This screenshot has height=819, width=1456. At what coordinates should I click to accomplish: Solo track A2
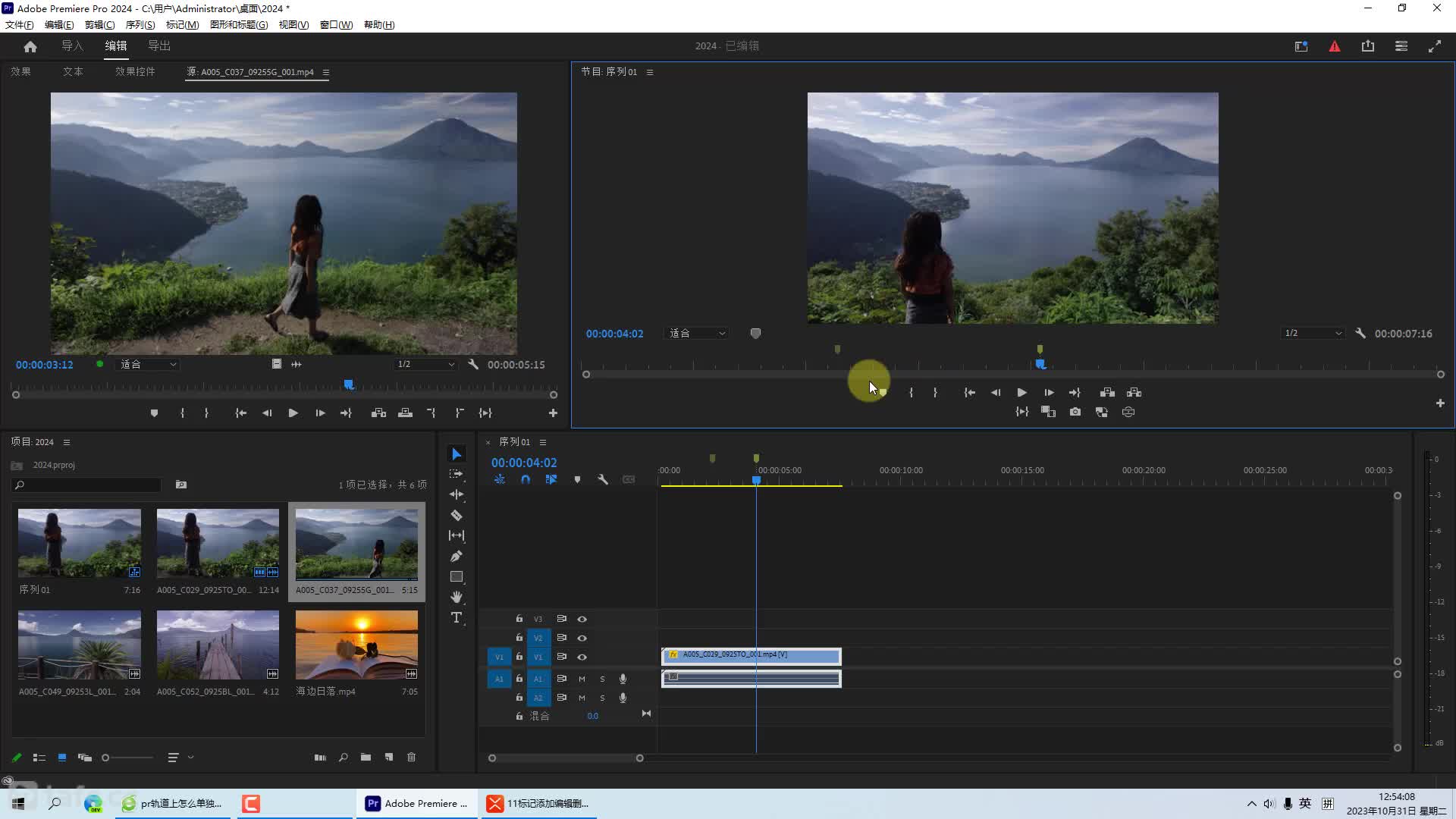click(603, 698)
